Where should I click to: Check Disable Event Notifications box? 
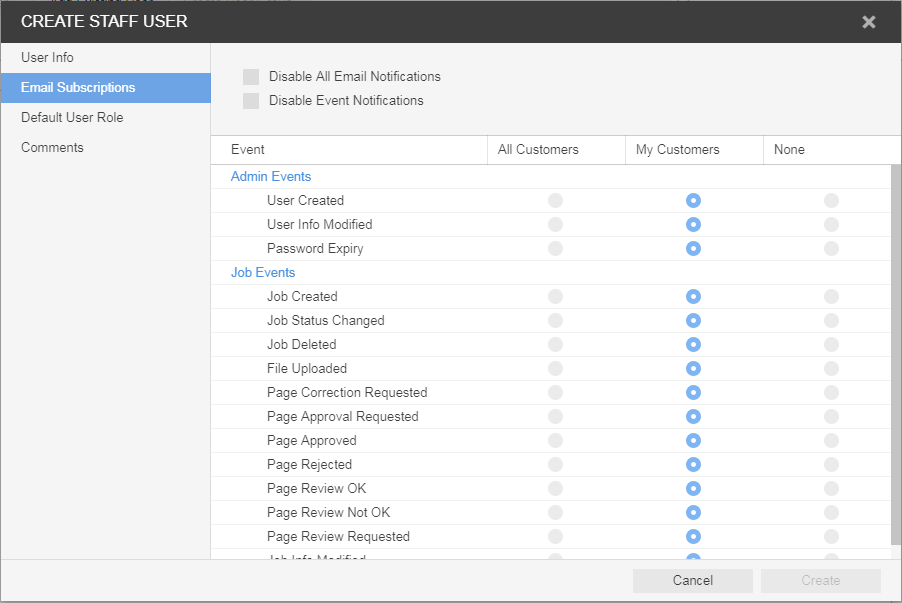coord(251,101)
